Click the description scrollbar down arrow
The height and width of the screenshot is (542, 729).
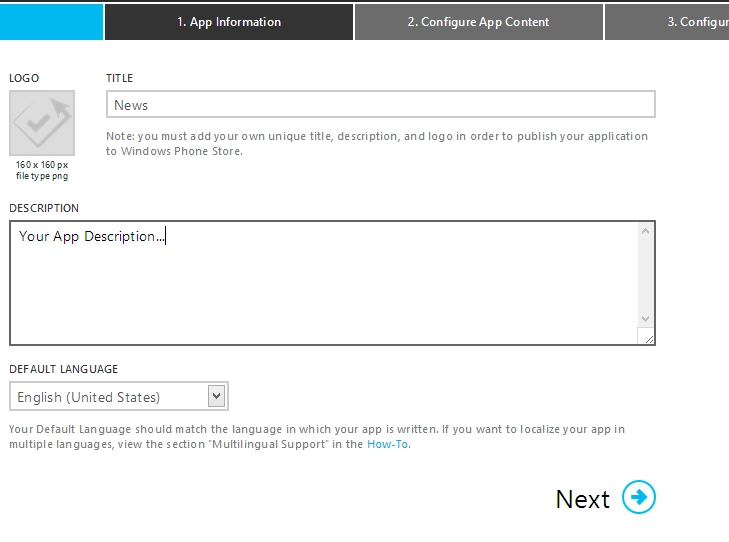coord(645,319)
